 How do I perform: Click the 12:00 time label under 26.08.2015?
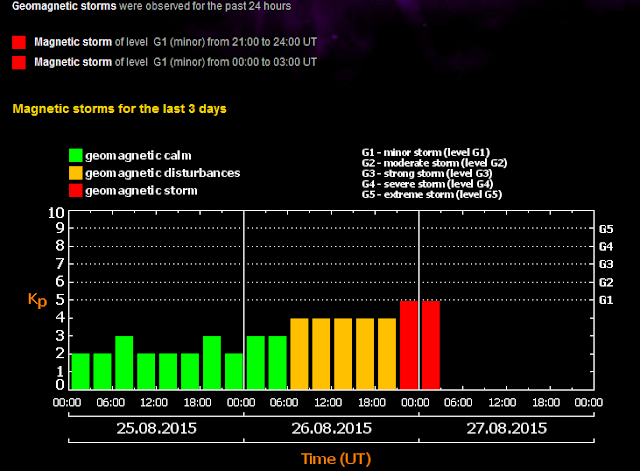pyautogui.click(x=328, y=402)
